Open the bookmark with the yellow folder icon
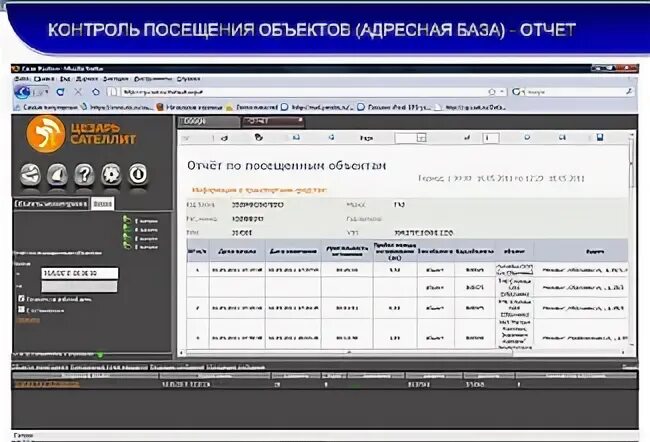This screenshot has width=650, height=442. click(x=252, y=107)
